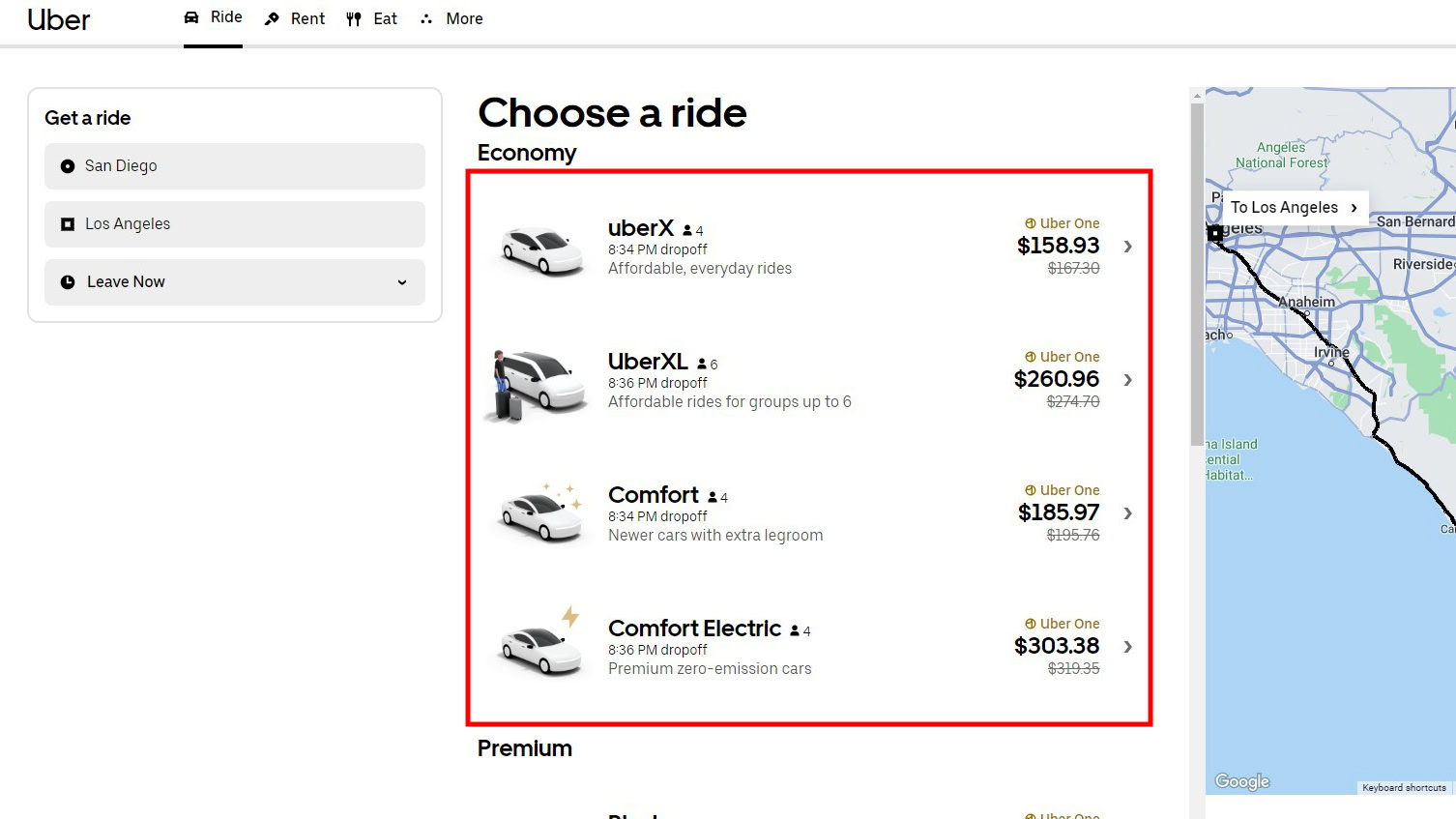
Task: Click the car icon beside Ride
Action: tap(191, 17)
